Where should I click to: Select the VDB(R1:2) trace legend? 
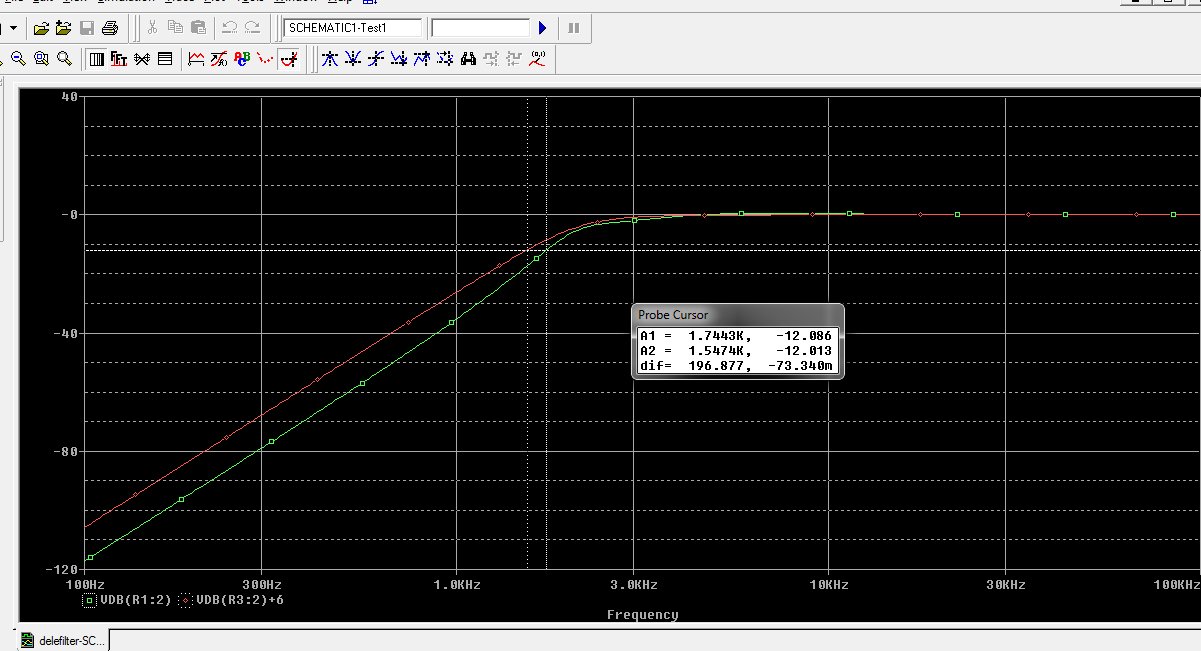click(136, 601)
